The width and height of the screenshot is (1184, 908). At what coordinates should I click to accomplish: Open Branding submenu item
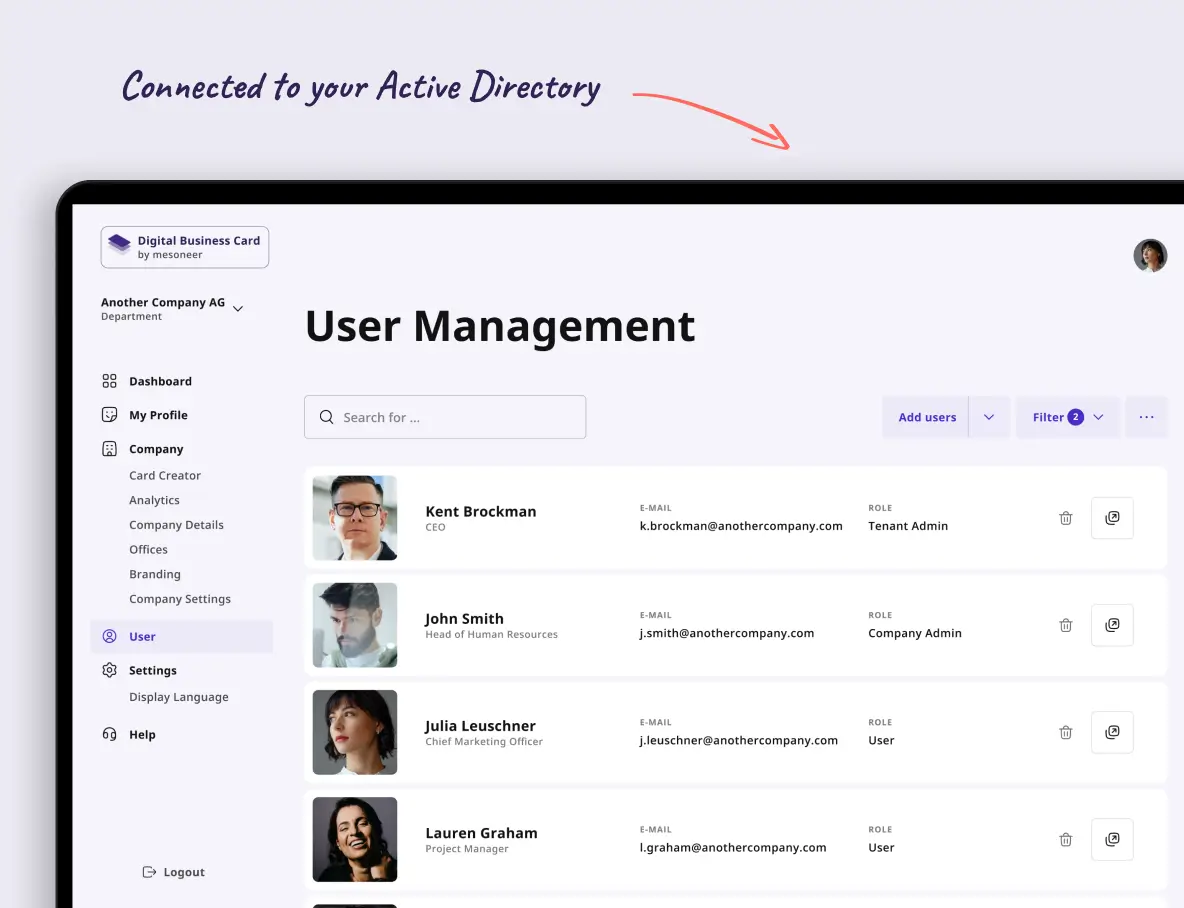click(x=155, y=574)
